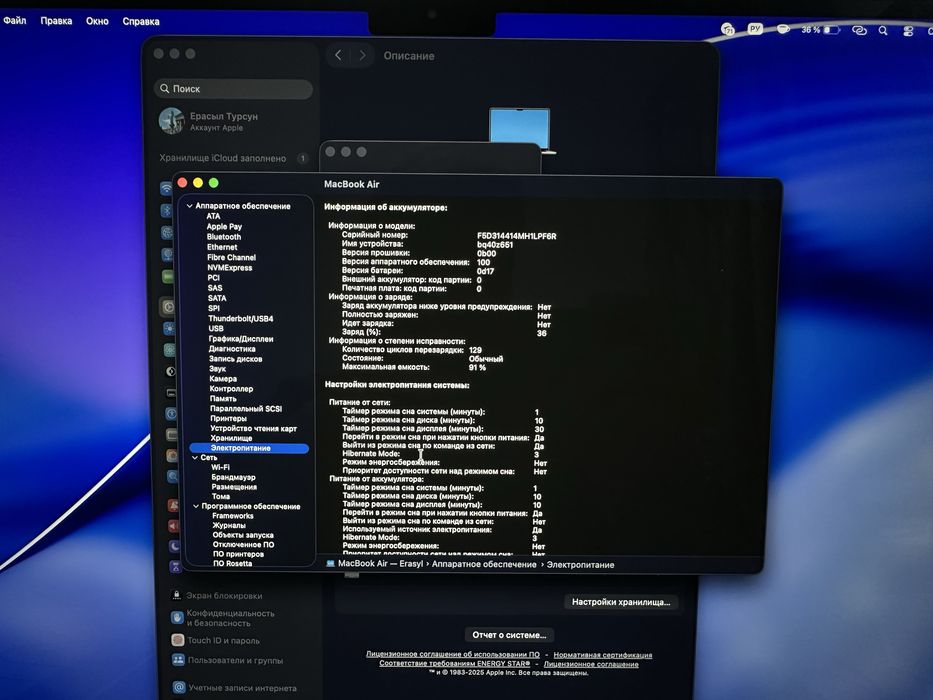This screenshot has width=933, height=700.
Task: Click the Поиск search field in Settings
Action: coord(233,89)
